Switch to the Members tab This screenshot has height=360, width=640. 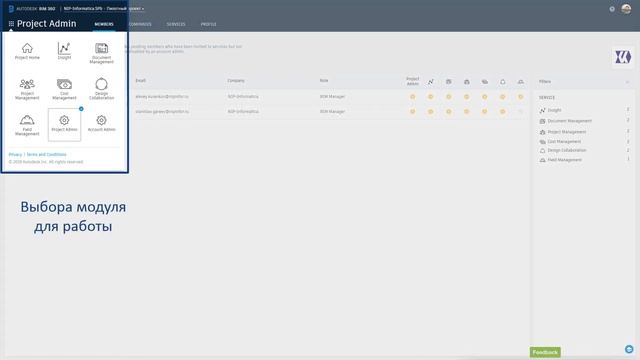click(104, 24)
